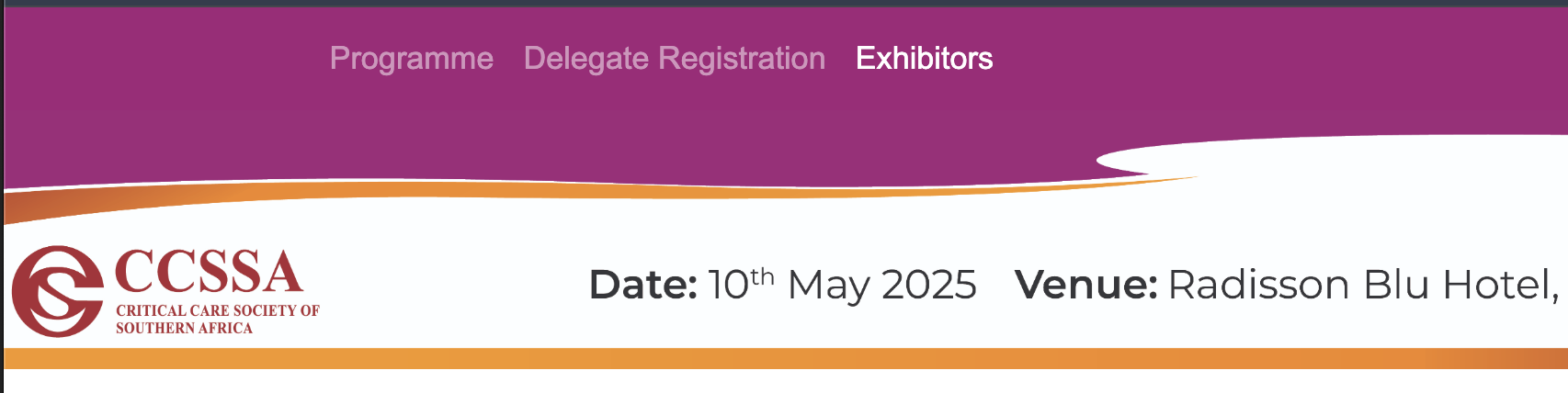This screenshot has width=1568, height=393.
Task: Select the Exhibitors navigation tab
Action: pyautogui.click(x=924, y=59)
